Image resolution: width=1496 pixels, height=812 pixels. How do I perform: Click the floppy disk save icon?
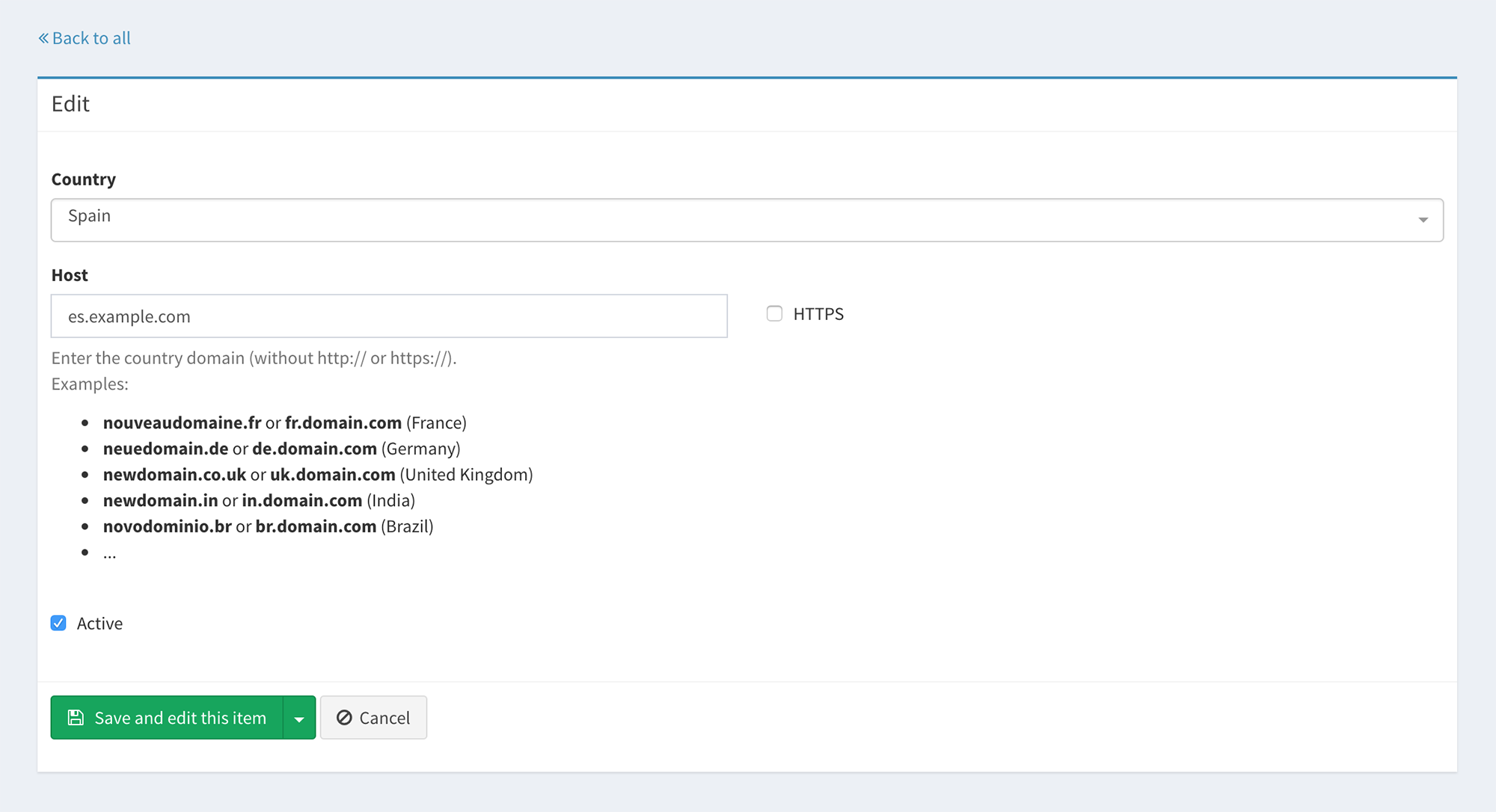pos(76,718)
